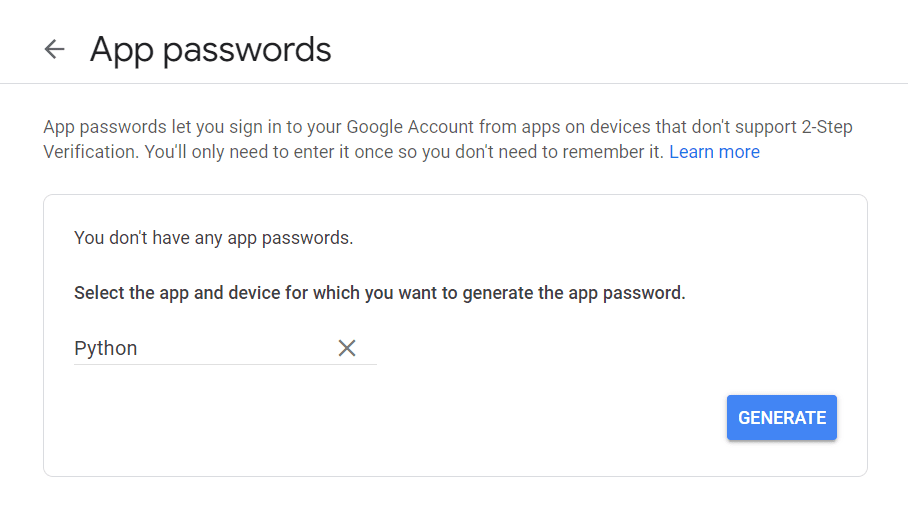Open the Learn more link
Screen dimensions: 908x508
[714, 152]
